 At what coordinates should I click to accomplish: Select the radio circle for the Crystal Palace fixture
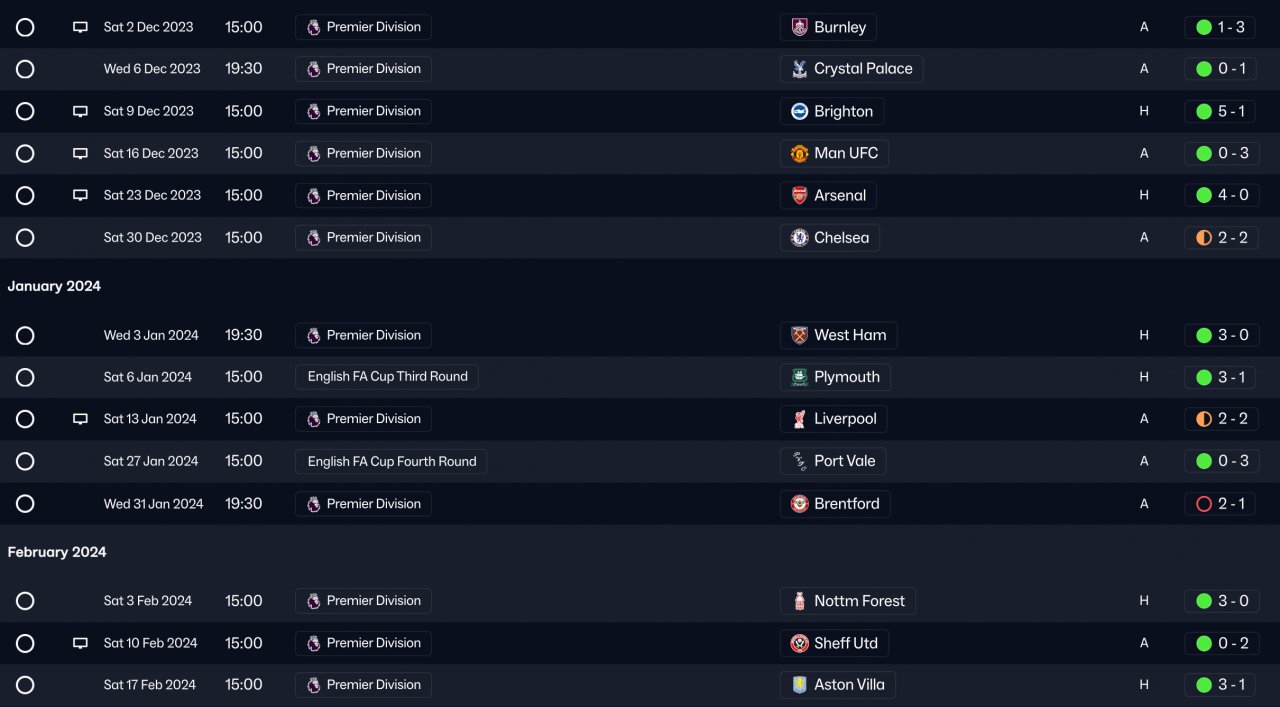[x=25, y=69]
